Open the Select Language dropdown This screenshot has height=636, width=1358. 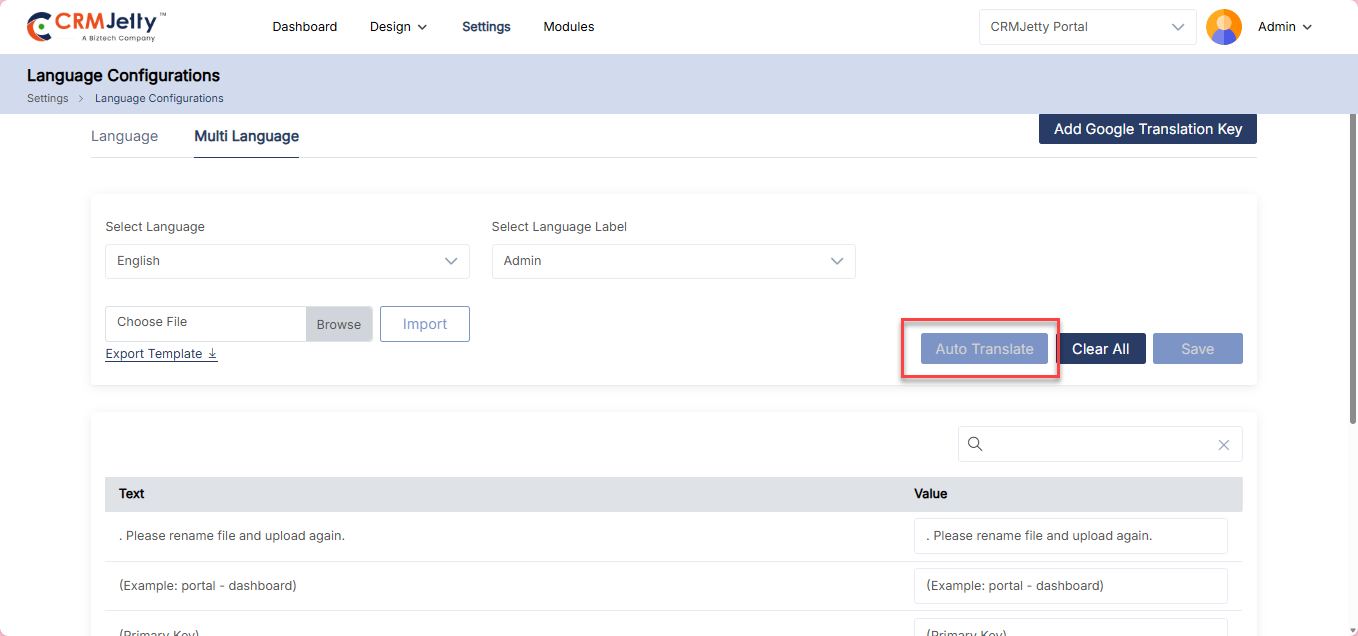(x=287, y=261)
